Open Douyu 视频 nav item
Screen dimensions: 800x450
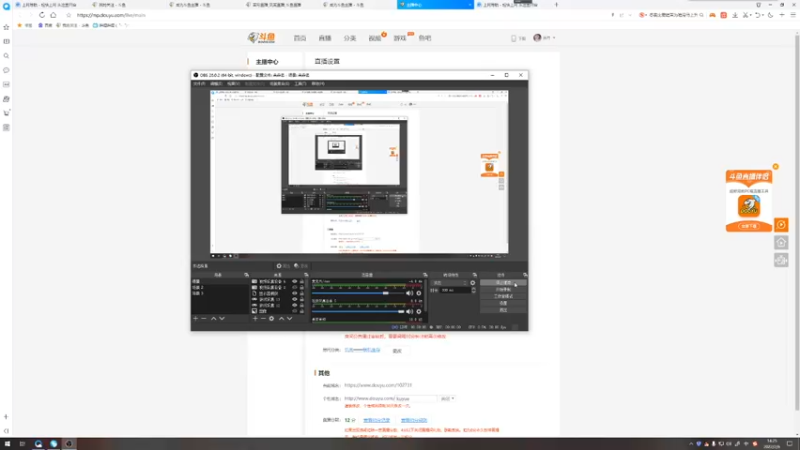[374, 38]
